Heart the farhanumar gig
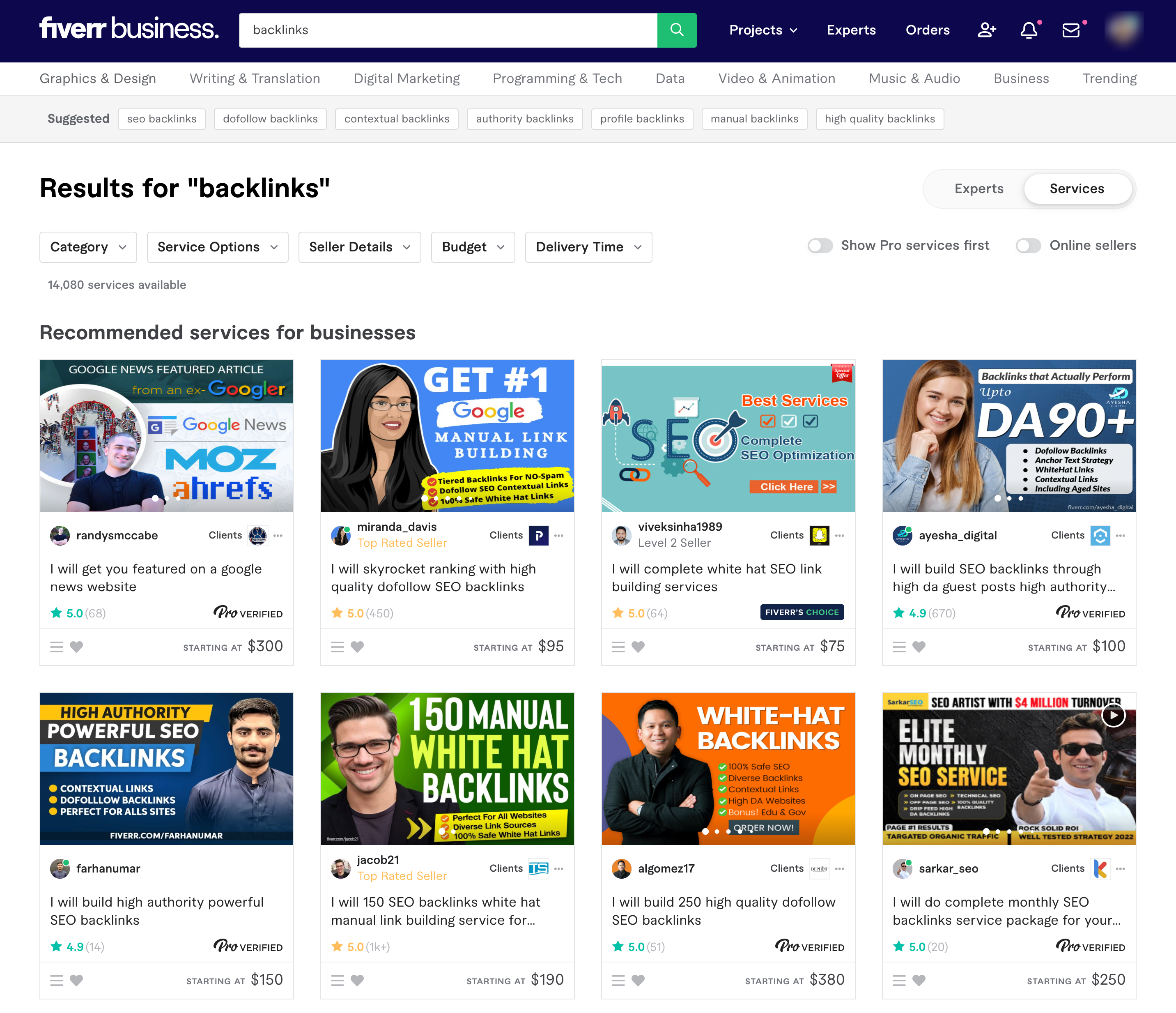This screenshot has width=1176, height=1013. (77, 980)
